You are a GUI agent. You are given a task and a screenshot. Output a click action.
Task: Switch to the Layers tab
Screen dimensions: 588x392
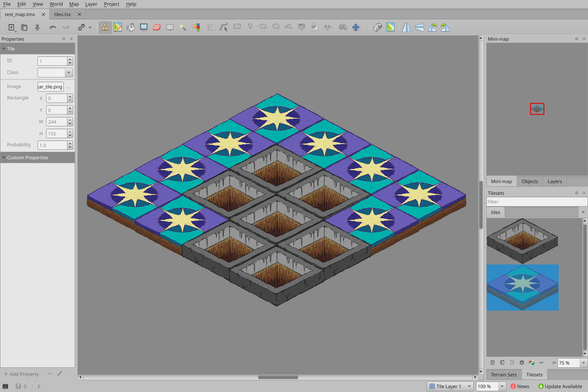tap(555, 182)
